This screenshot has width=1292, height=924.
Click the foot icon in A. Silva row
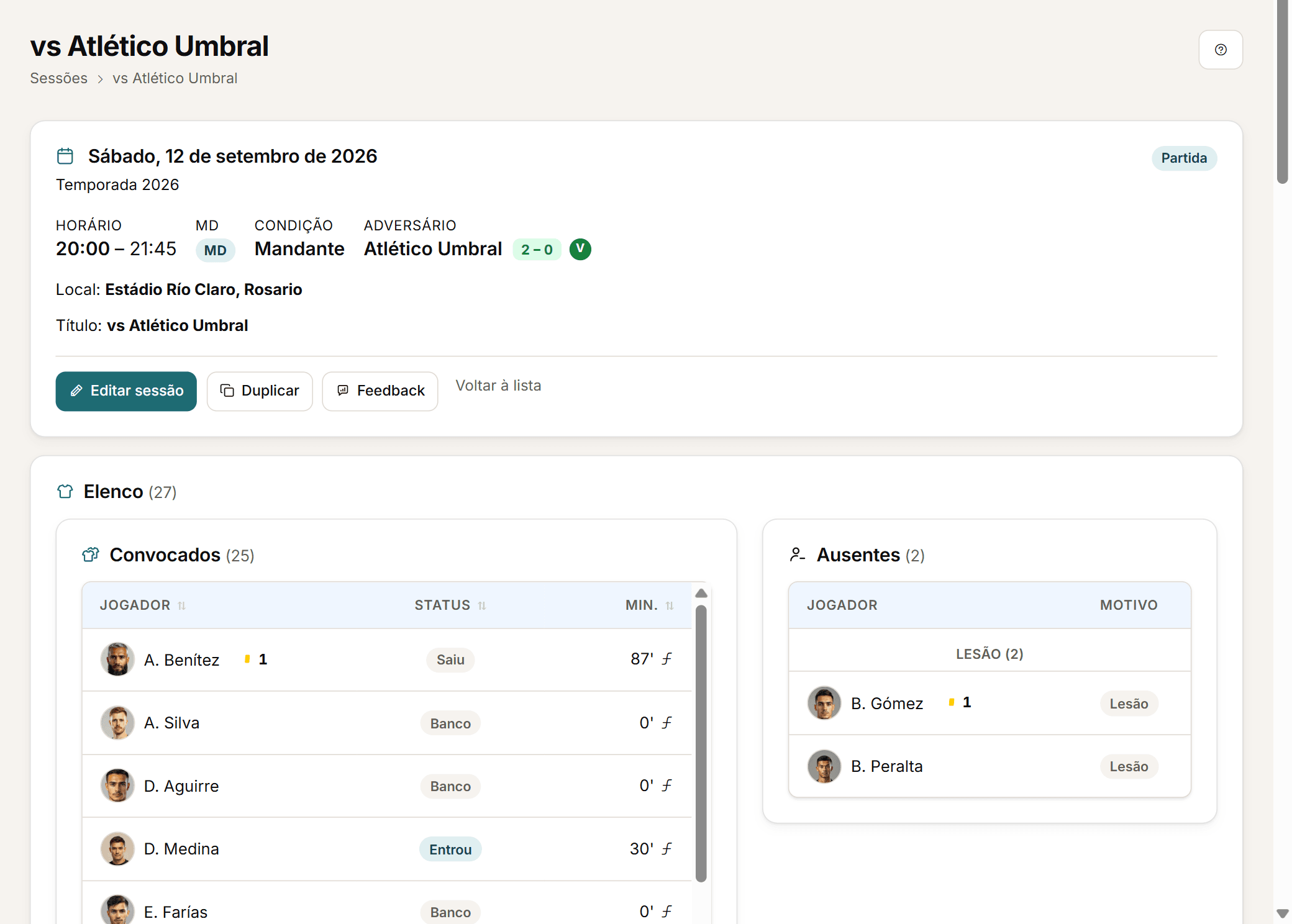(667, 723)
